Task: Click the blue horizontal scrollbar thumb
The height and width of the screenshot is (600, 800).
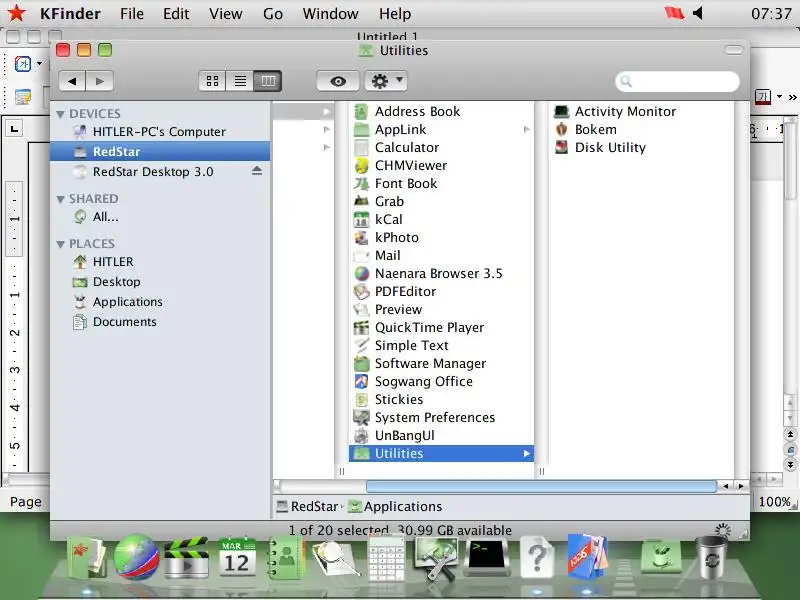Action: 541,486
